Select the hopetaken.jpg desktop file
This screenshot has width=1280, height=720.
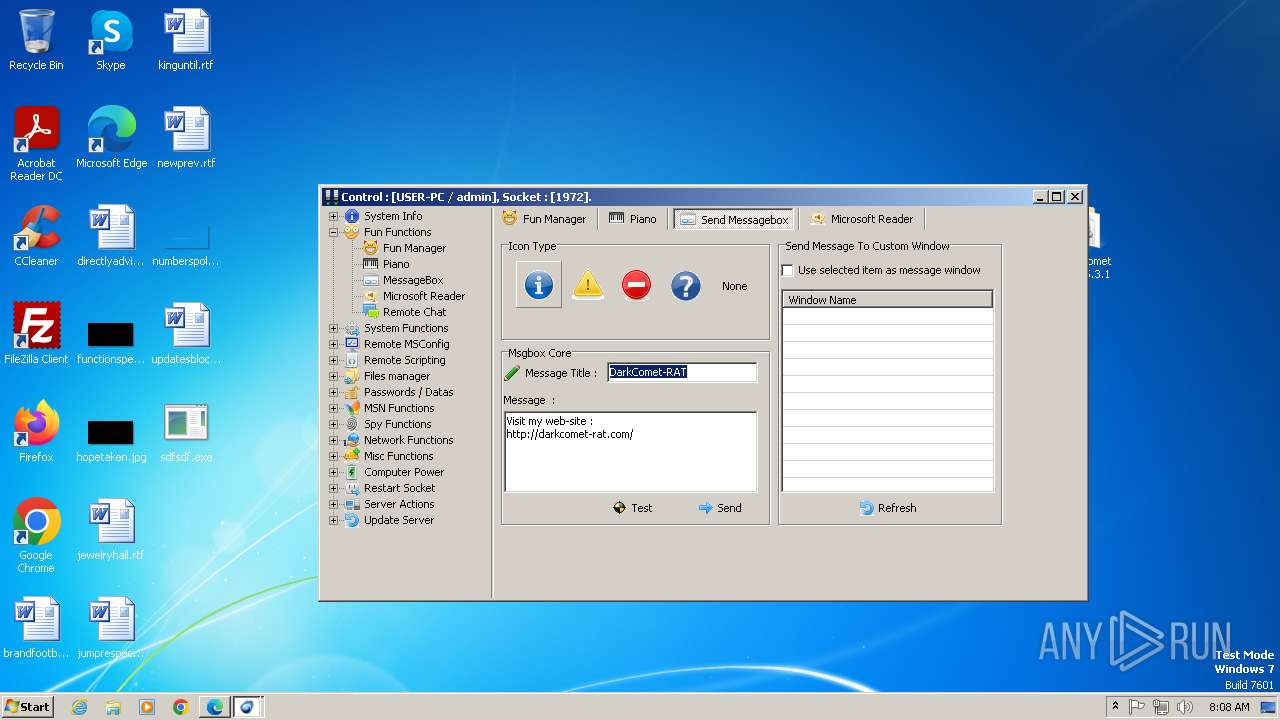coord(111,438)
